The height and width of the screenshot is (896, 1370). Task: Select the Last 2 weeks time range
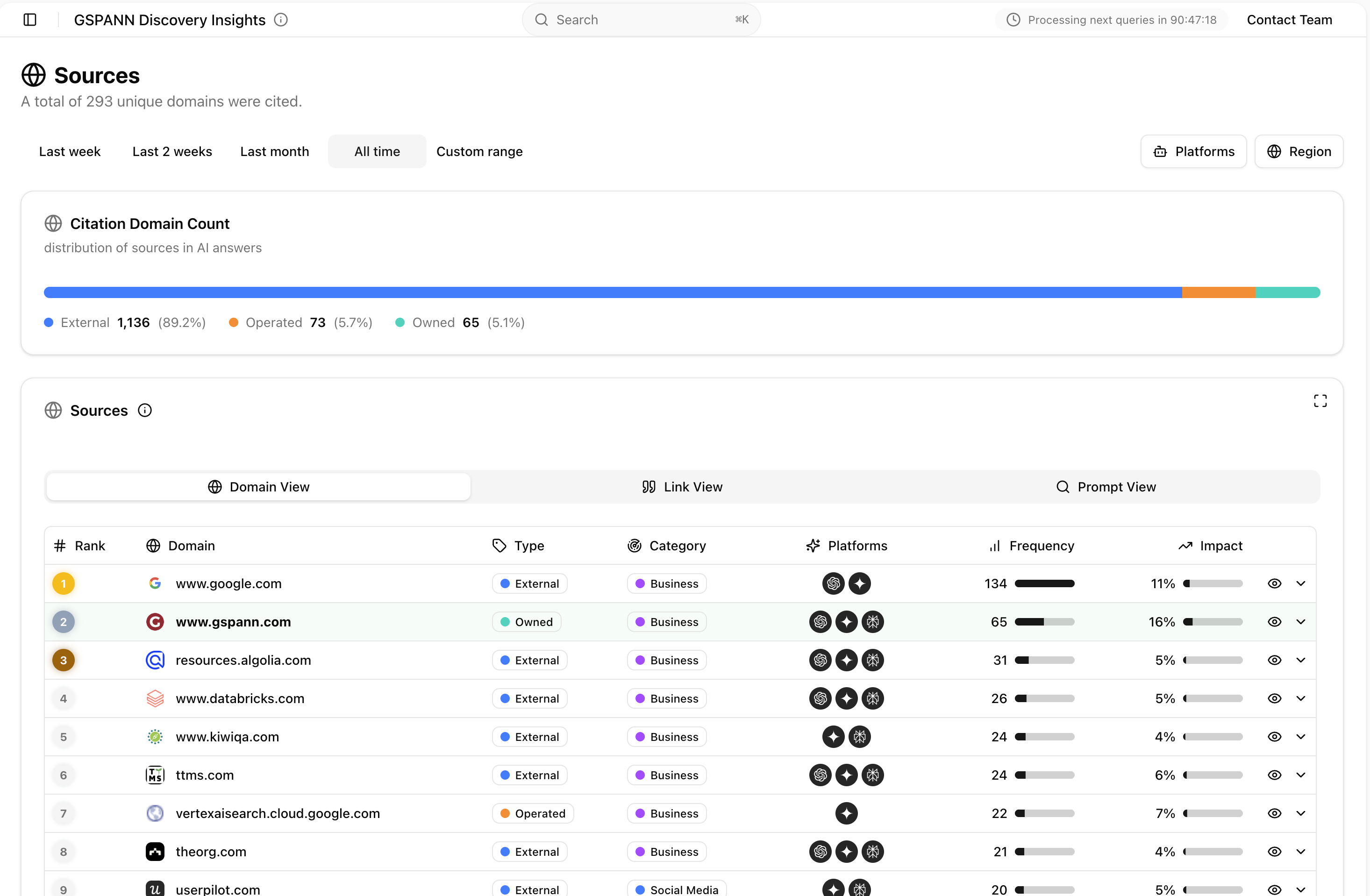coord(172,151)
